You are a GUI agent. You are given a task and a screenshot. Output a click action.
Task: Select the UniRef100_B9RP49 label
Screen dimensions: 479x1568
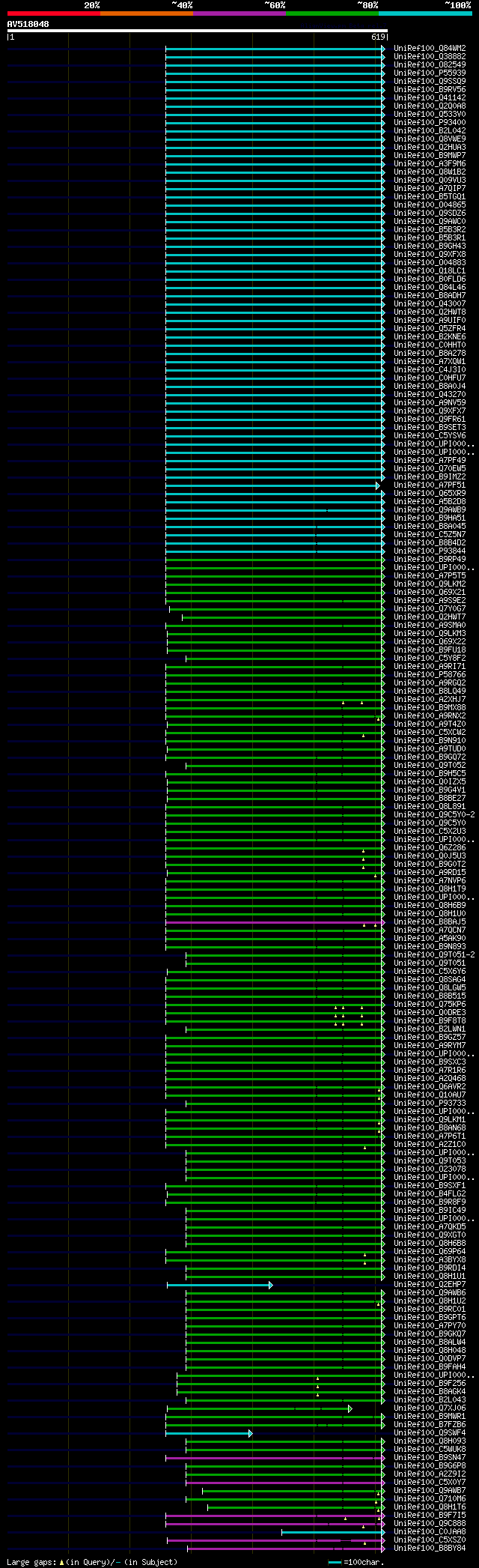point(430,560)
